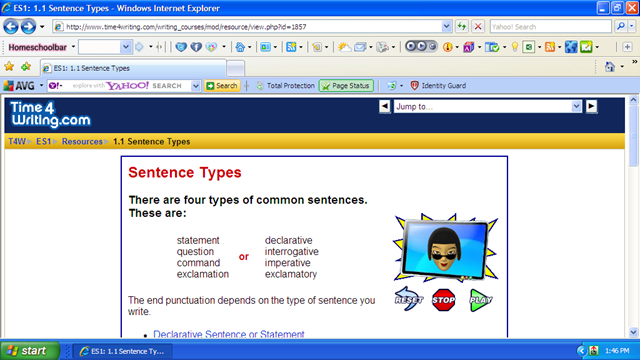Click the system tray expand arrow
640x360 pixels.
point(581,351)
